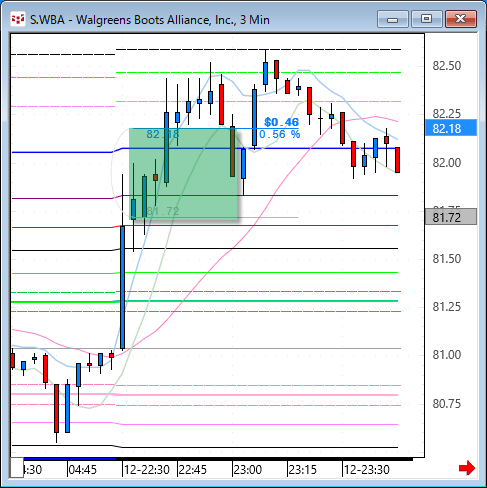Click the 82.50 price axis label
487x488 pixels.
pyautogui.click(x=447, y=66)
